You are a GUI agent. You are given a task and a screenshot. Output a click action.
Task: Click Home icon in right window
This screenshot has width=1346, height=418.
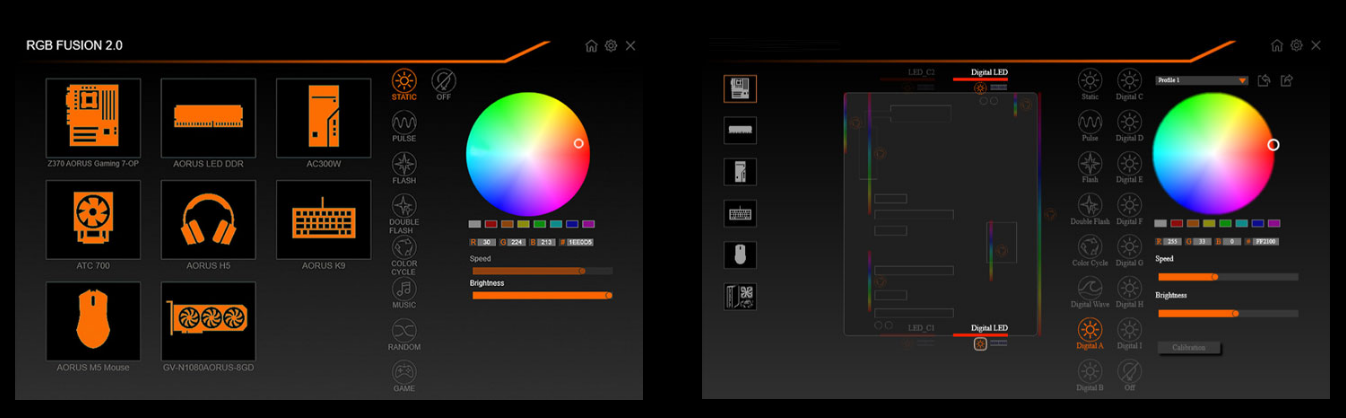click(x=1277, y=46)
